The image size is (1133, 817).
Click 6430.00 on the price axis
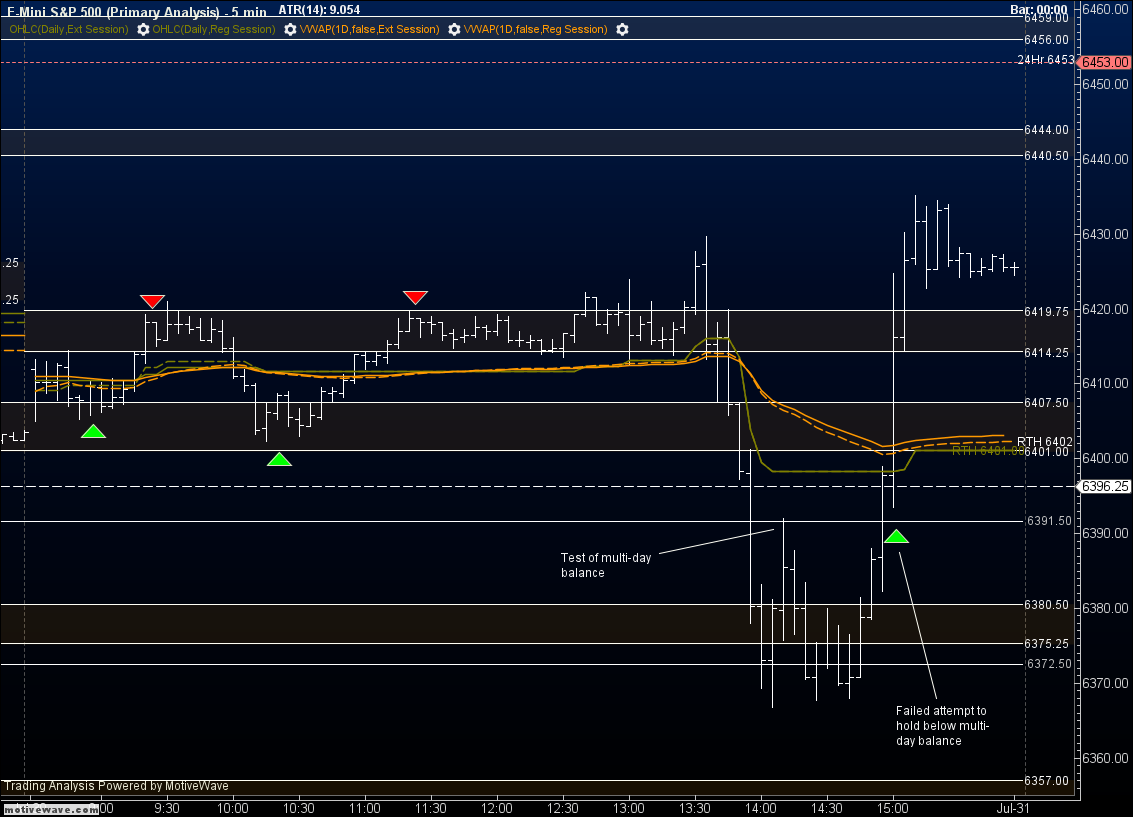pos(1105,234)
